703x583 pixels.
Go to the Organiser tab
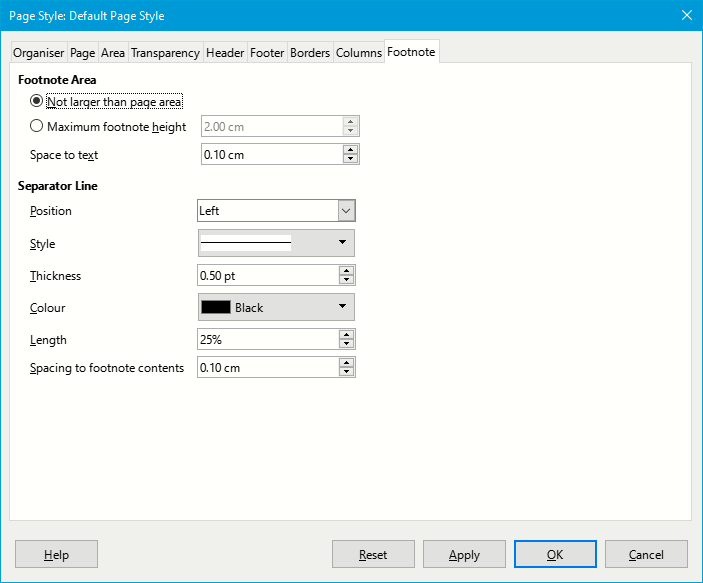(39, 53)
